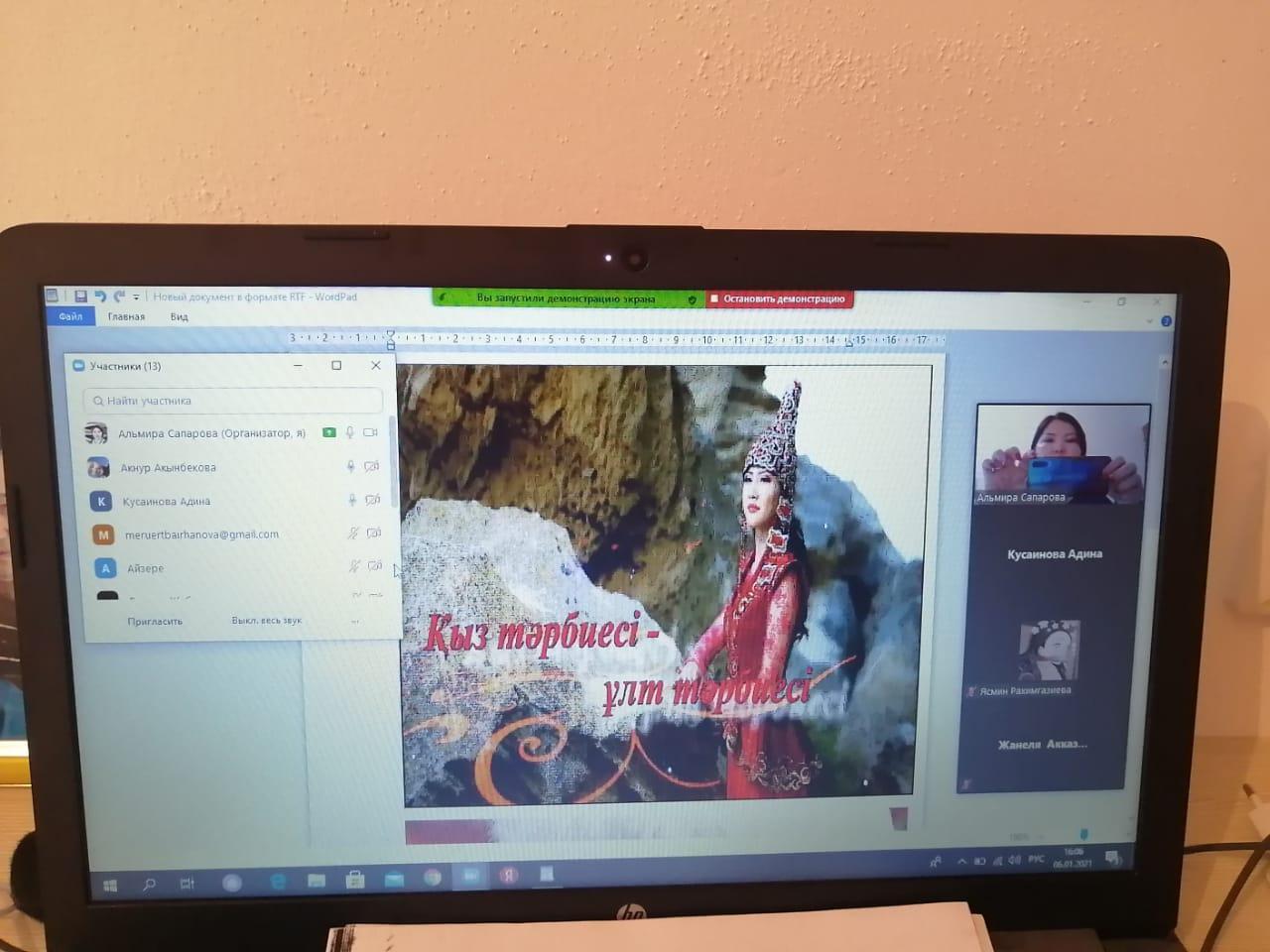The width and height of the screenshot is (1270, 952).
Task: Click the M avatar of meruertbairhanova
Action: pos(103,535)
